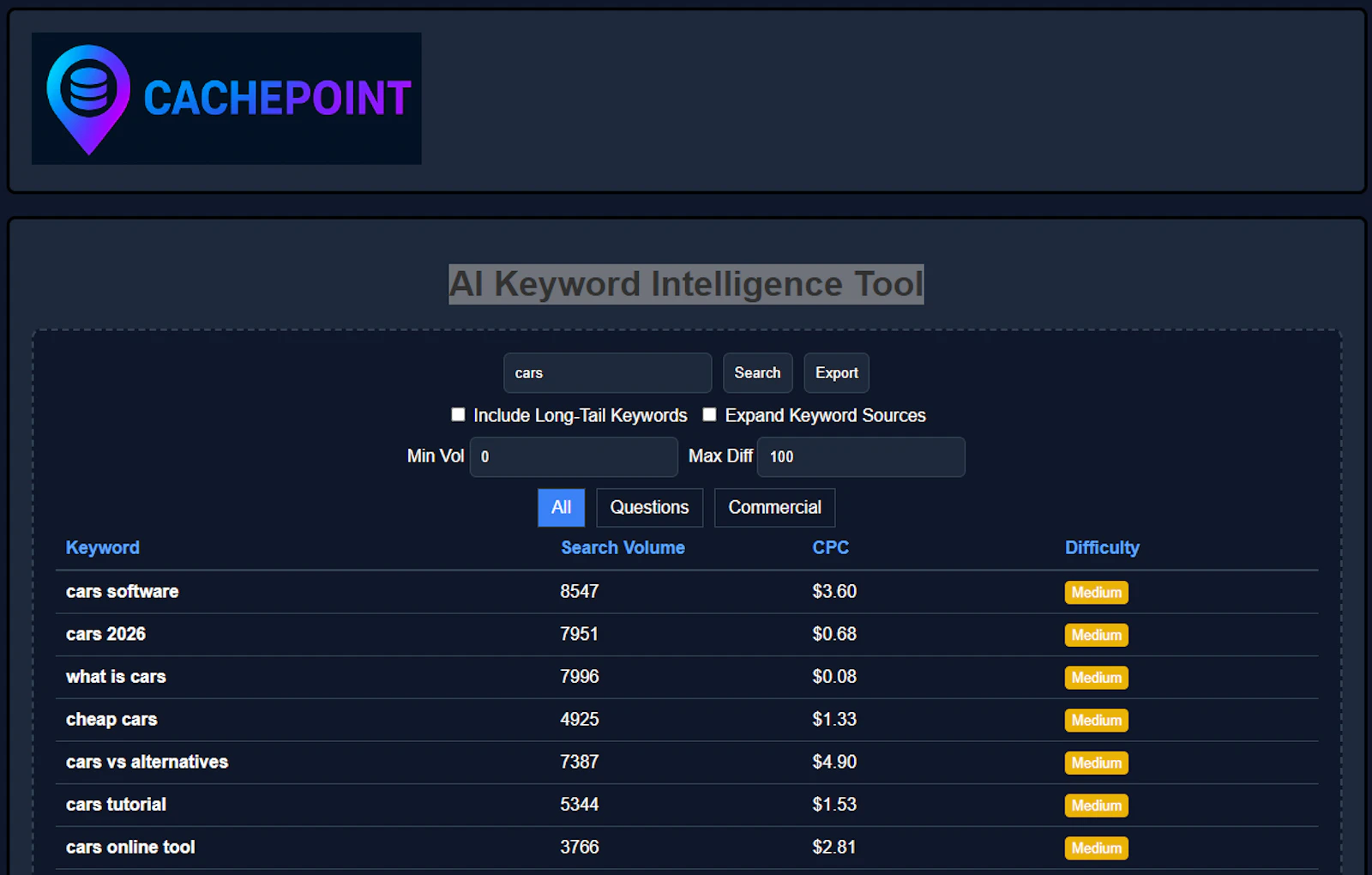Click Medium badge for what is cars

coord(1097,678)
